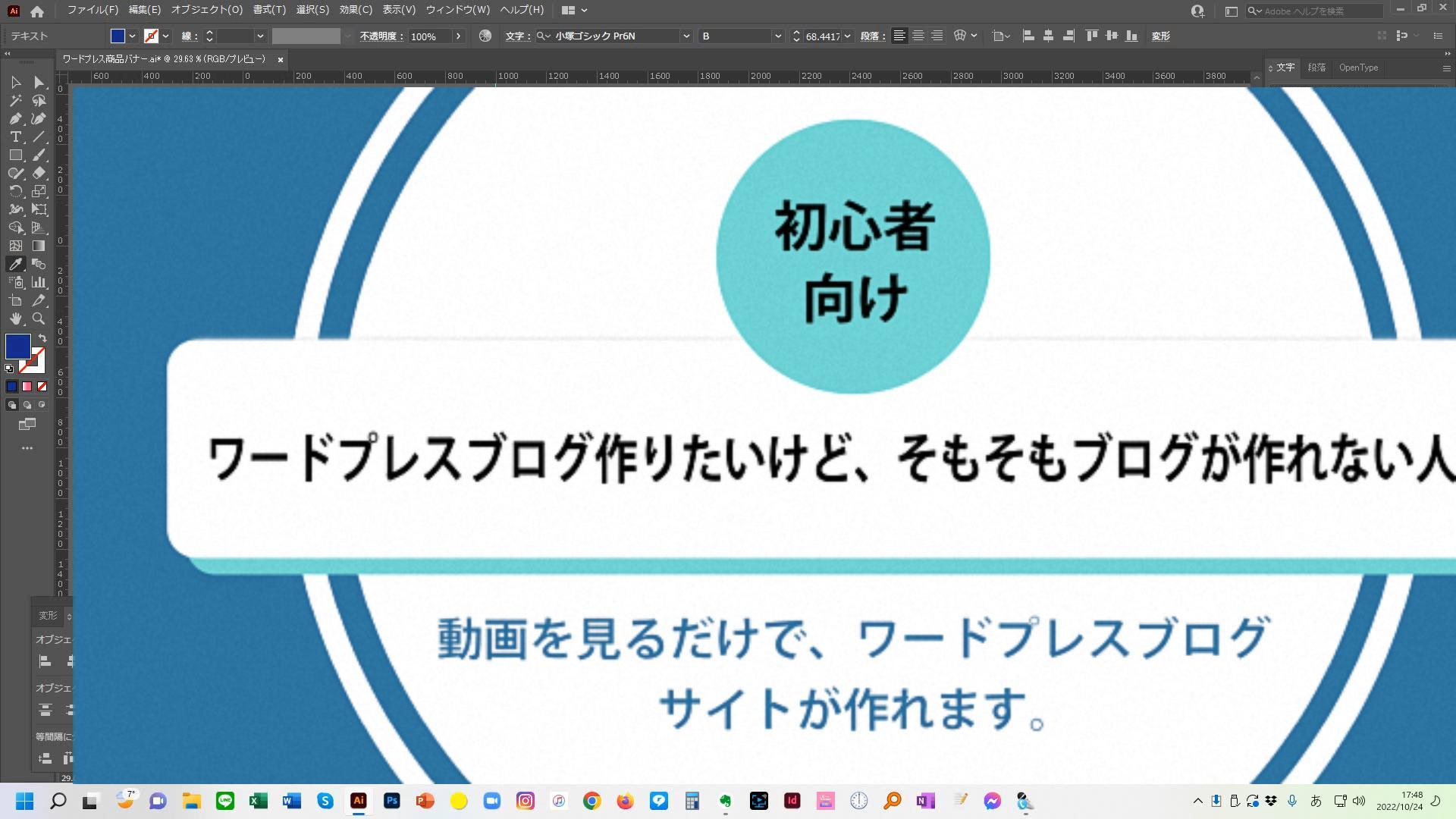This screenshot has height=819, width=1456.
Task: Open Photoshop from the taskbar
Action: pos(391,801)
